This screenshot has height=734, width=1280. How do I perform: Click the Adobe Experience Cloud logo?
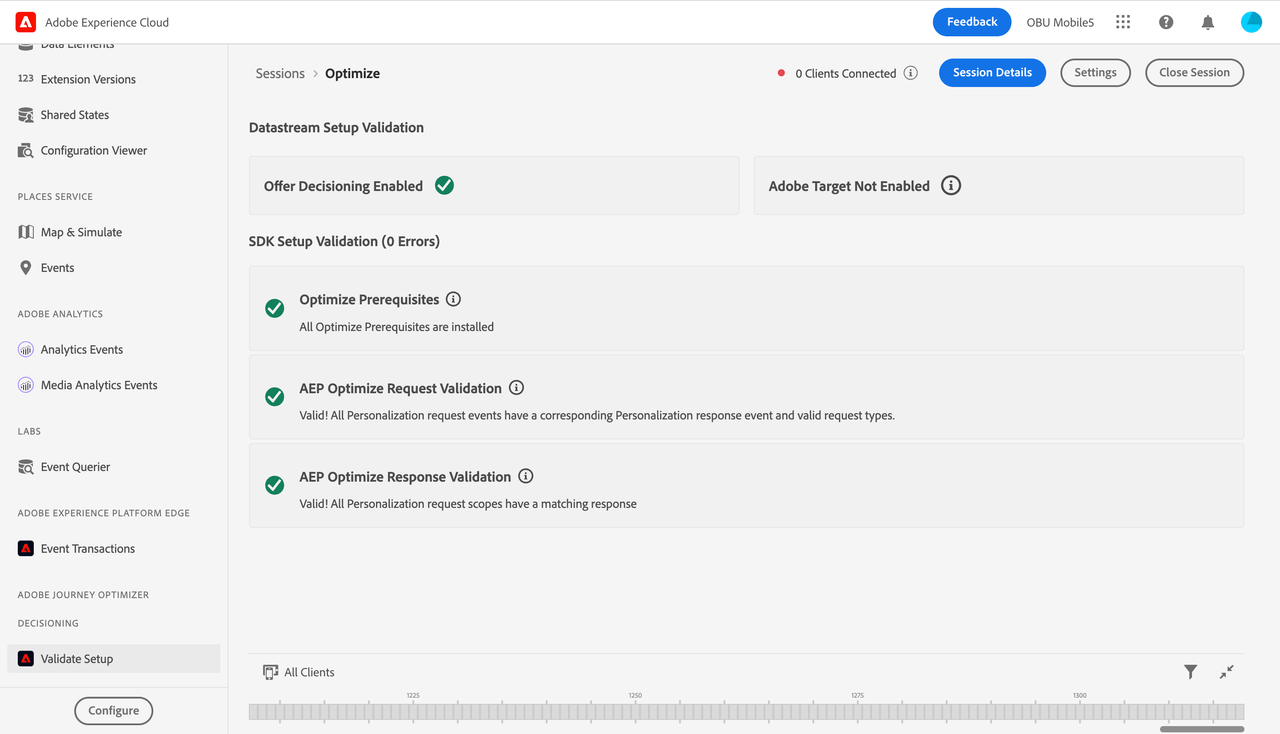(26, 22)
